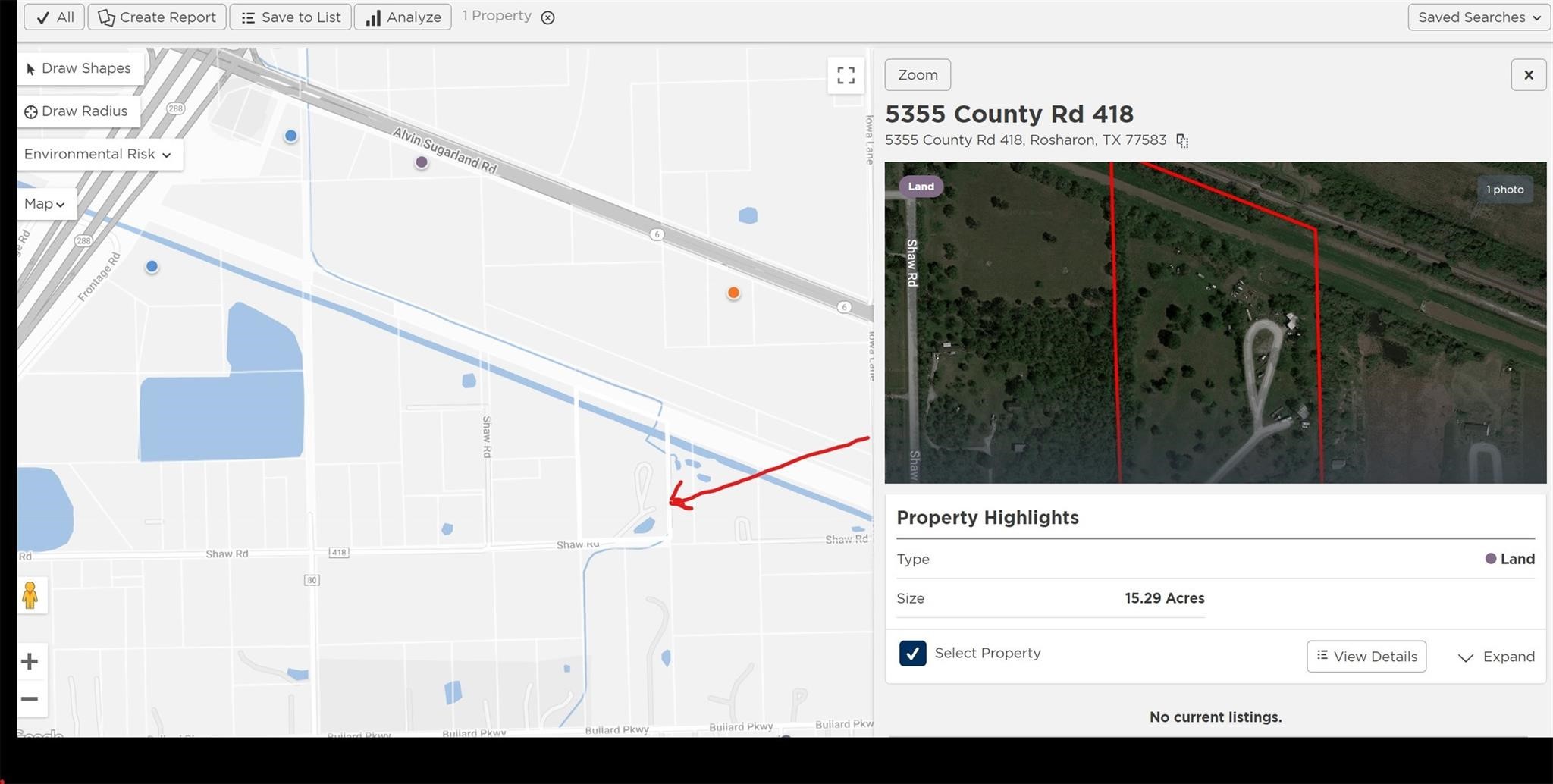
Task: Click the orange property marker on map
Action: pos(733,293)
